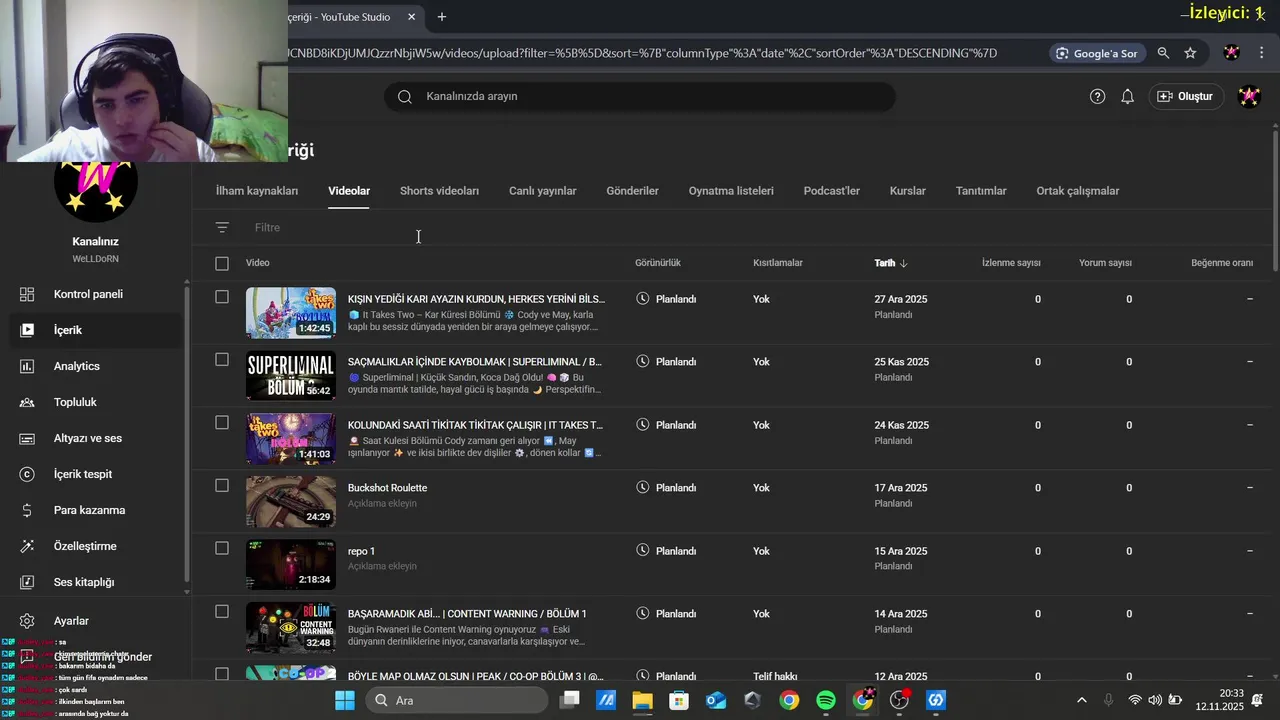Open the Buckshot Roulette video title
The image size is (1280, 720).
click(387, 488)
